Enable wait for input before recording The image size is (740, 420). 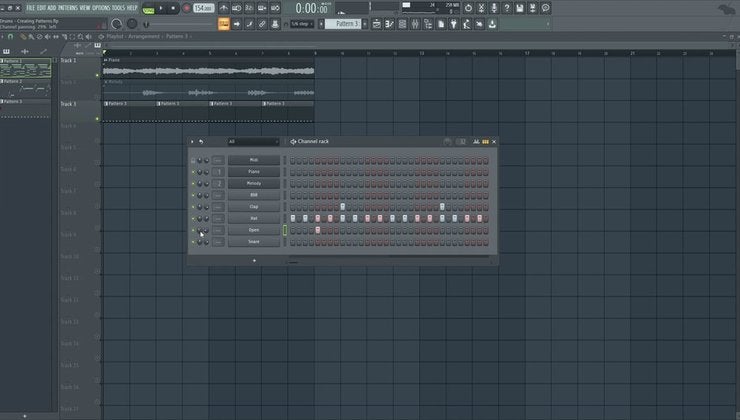236,8
